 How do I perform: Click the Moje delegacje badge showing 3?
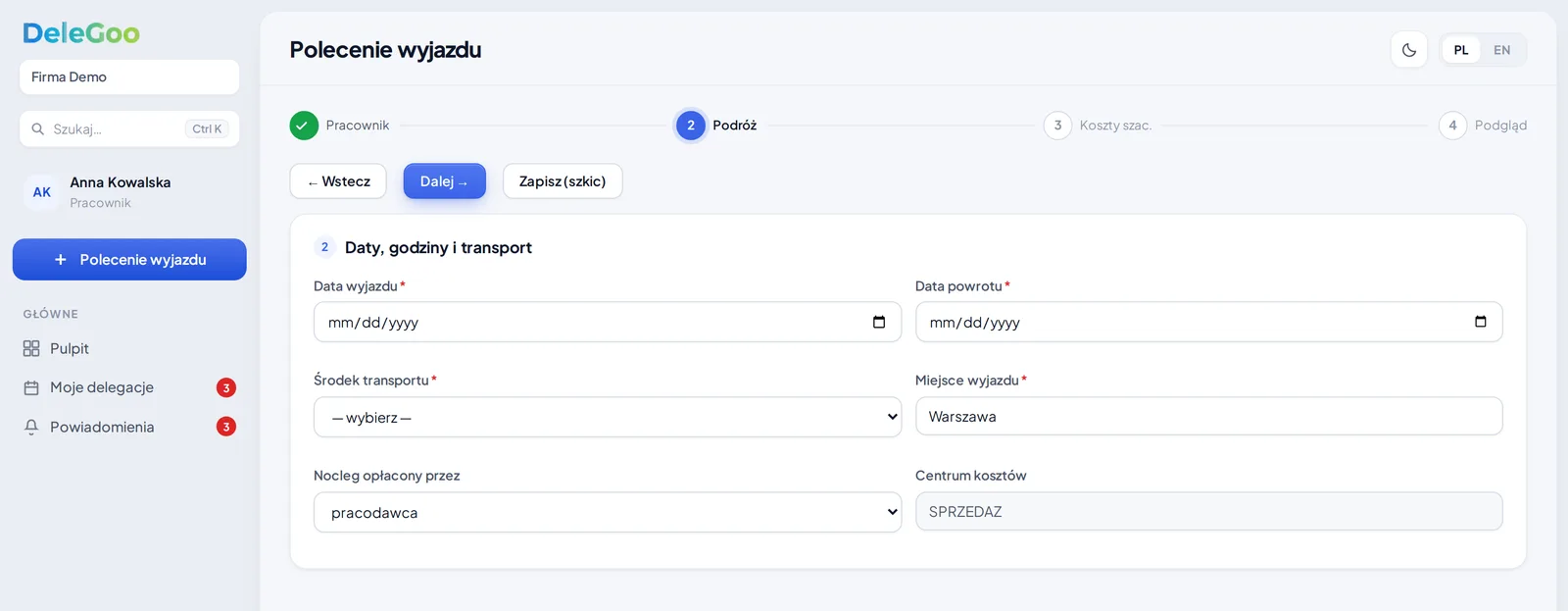226,387
